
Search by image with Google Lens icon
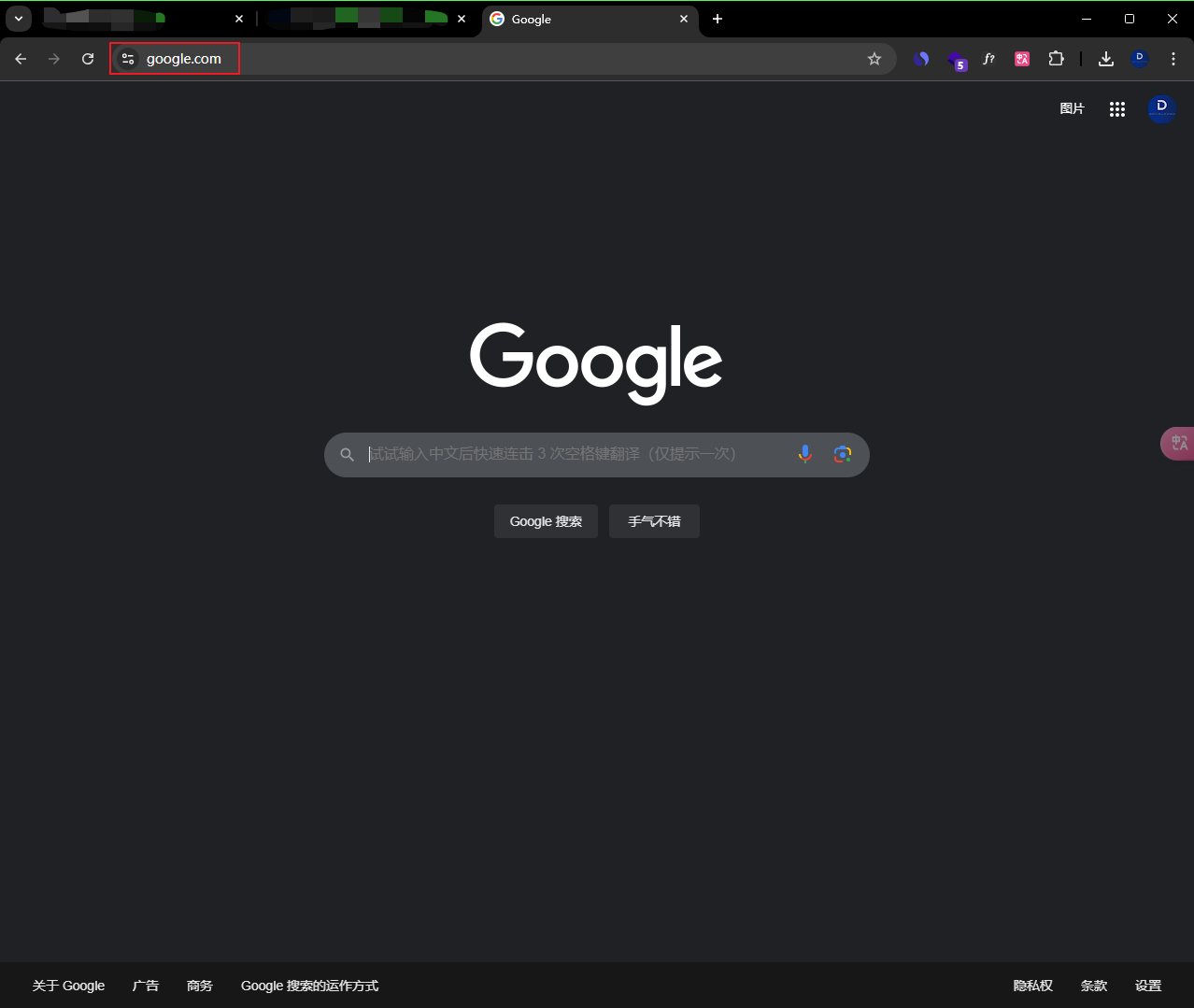coord(843,454)
